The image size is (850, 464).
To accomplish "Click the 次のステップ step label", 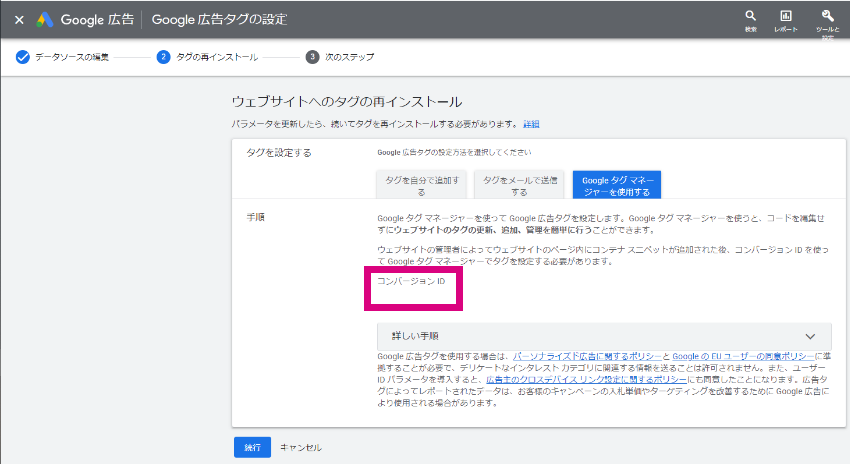I will click(350, 57).
